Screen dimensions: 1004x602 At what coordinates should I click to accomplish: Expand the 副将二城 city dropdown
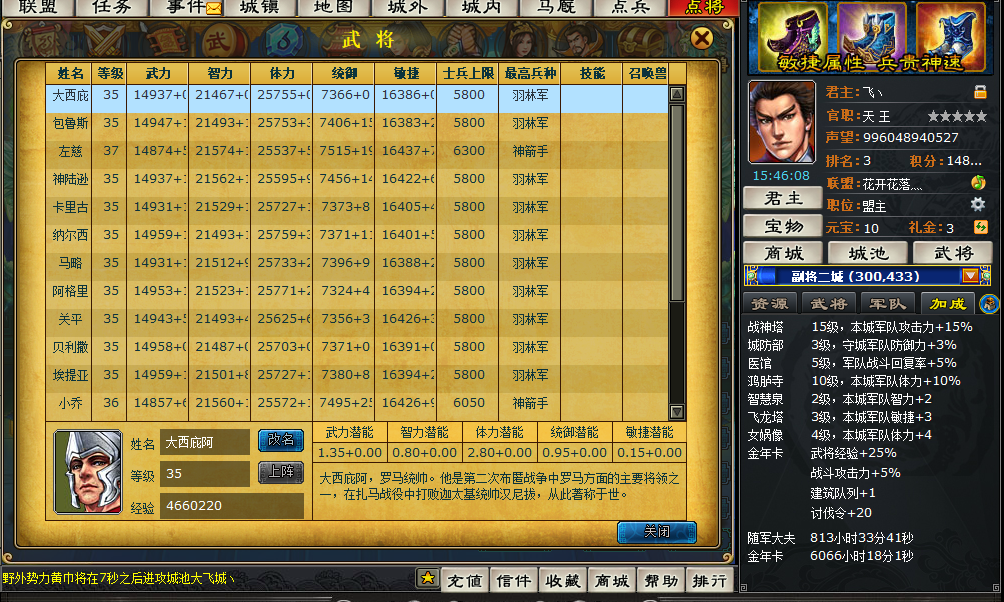(x=969, y=276)
